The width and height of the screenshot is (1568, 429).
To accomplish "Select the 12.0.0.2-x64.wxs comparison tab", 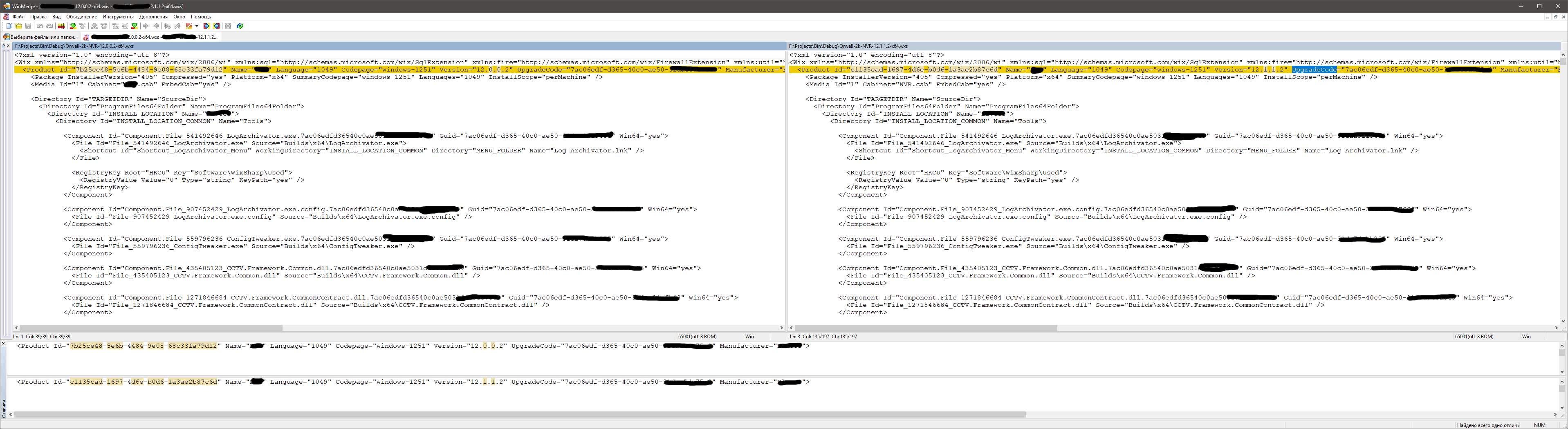I will 152,37.
